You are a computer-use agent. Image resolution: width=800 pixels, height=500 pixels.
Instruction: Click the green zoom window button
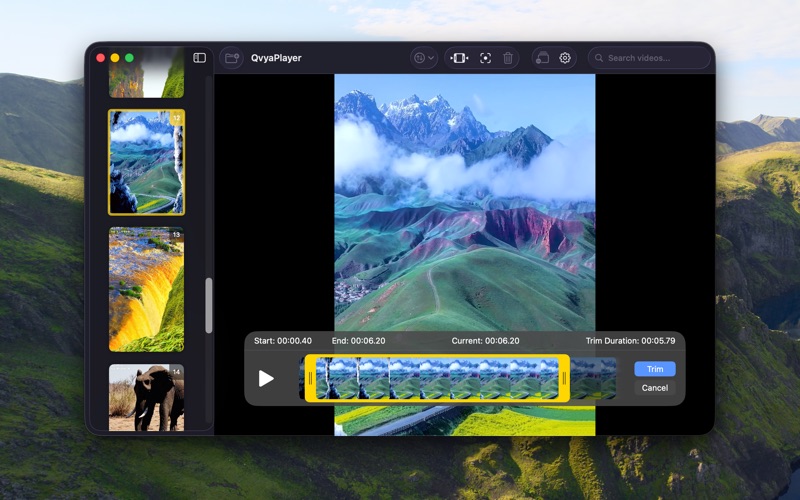click(x=130, y=58)
